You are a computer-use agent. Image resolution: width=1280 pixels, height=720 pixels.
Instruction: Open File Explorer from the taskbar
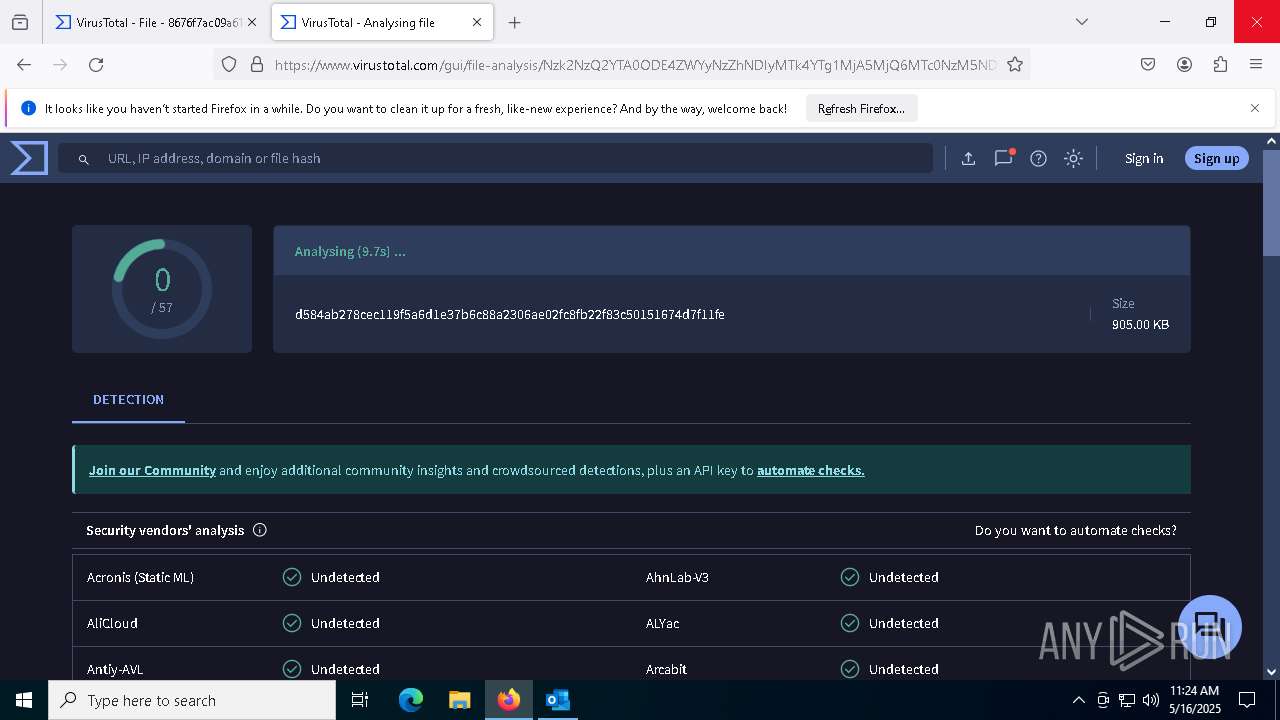pyautogui.click(x=459, y=700)
